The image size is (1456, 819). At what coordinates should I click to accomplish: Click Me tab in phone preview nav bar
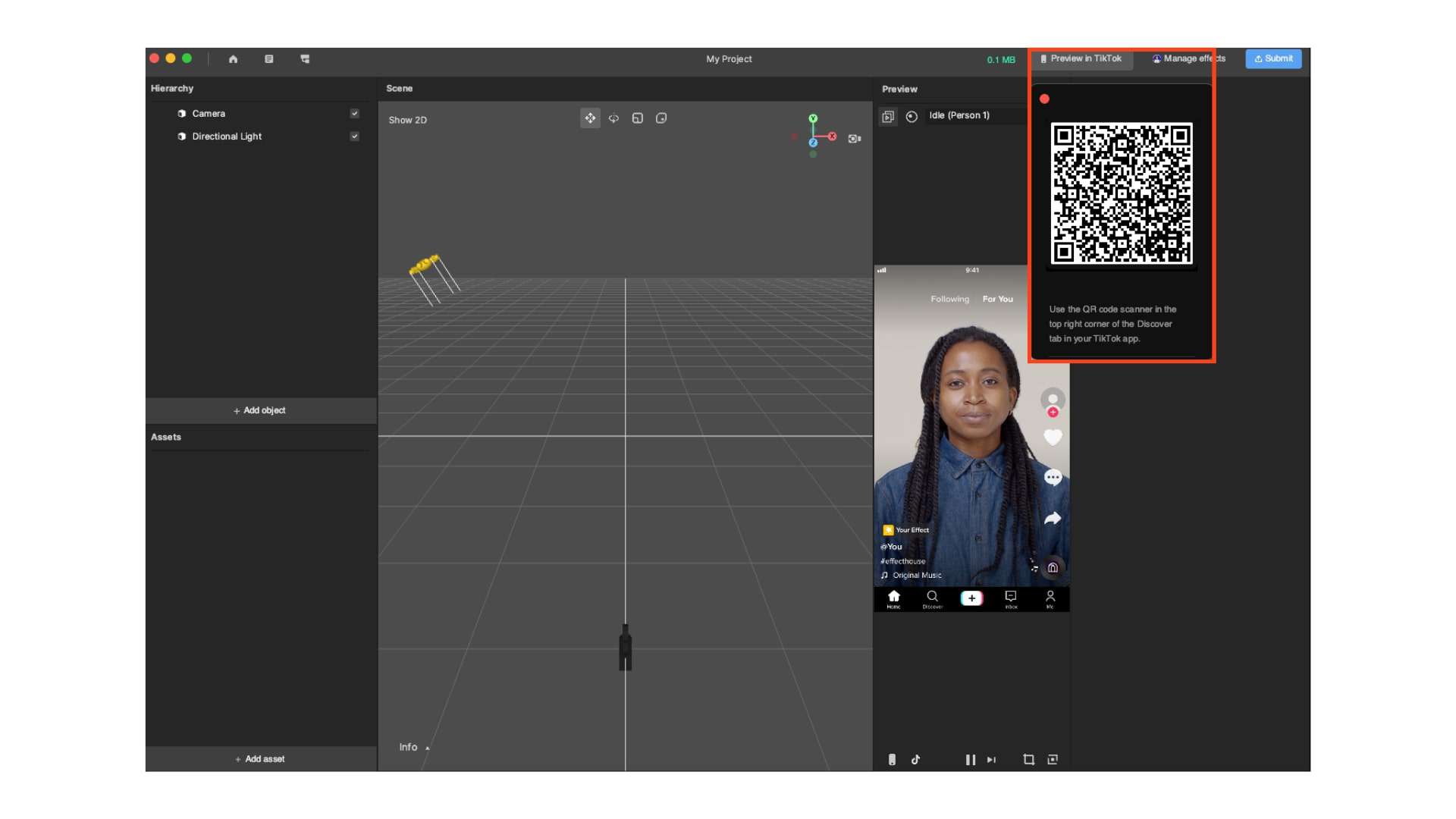point(1050,600)
